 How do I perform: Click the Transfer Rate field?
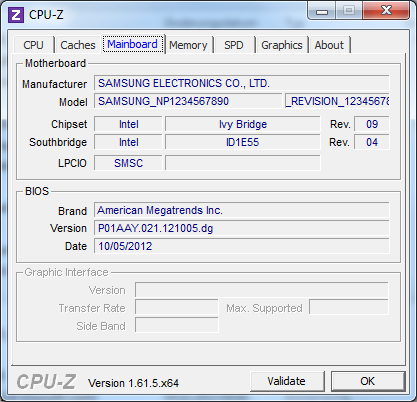[177, 307]
